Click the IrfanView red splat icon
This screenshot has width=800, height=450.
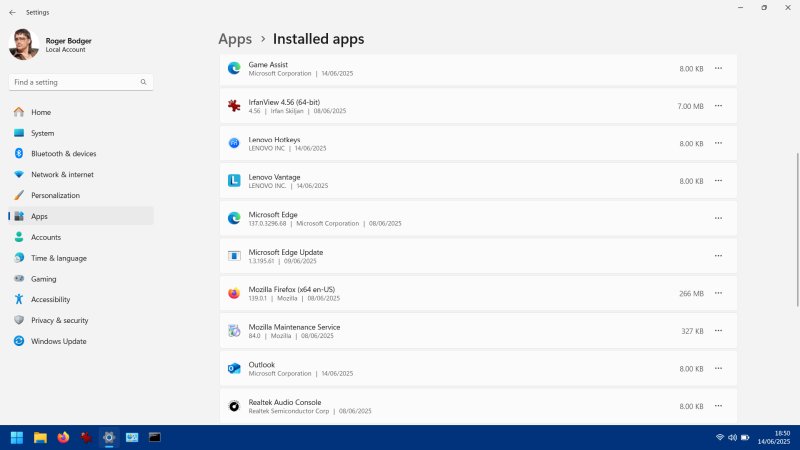tap(234, 106)
